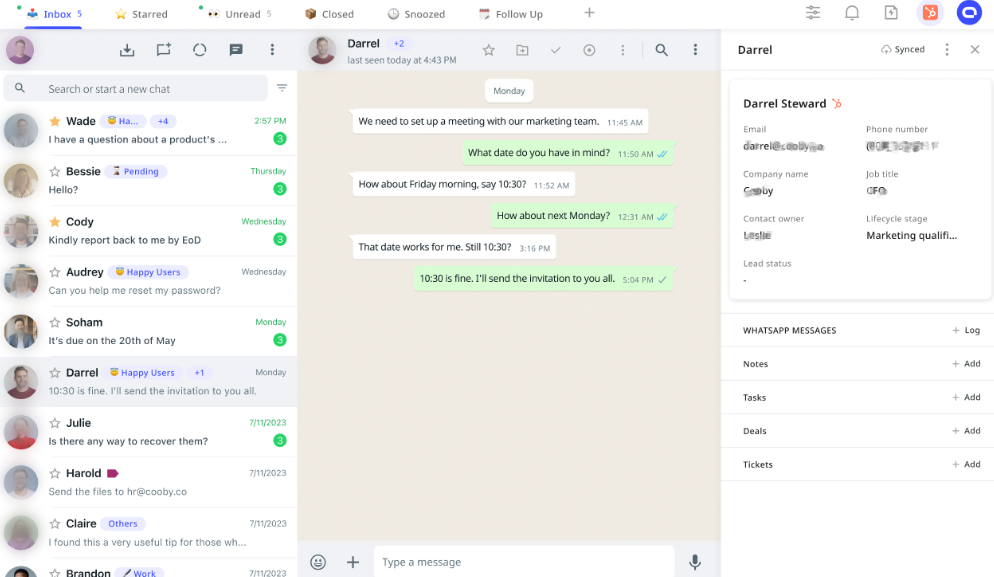Click the attach plus icon beside message box
The width and height of the screenshot is (994, 577).
(353, 562)
